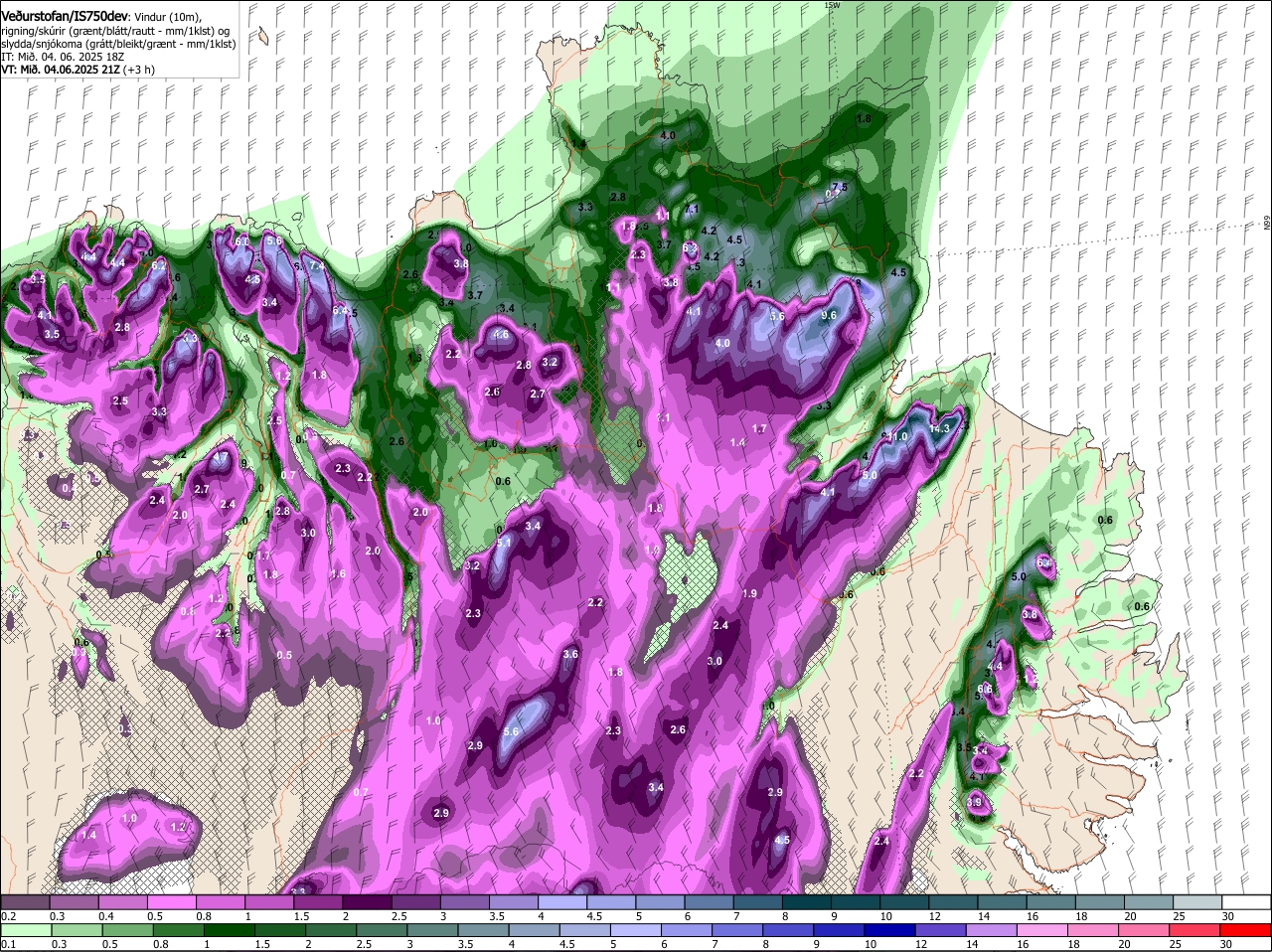Screen dimensions: 1272x952
Task: Click the 'IT: Mið. 04. 06. 2025 18Z' initial time line
Action: [x=63, y=57]
